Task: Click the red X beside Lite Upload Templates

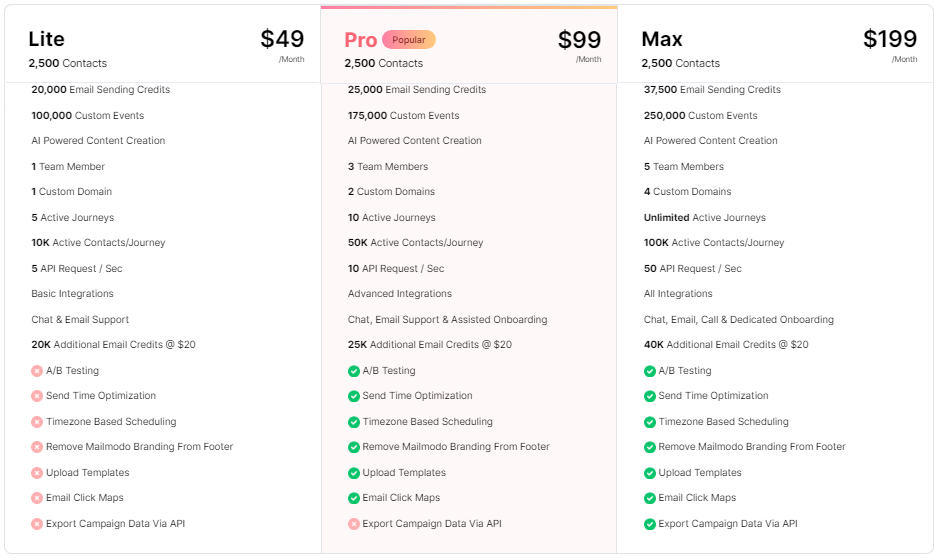Action: pos(37,473)
